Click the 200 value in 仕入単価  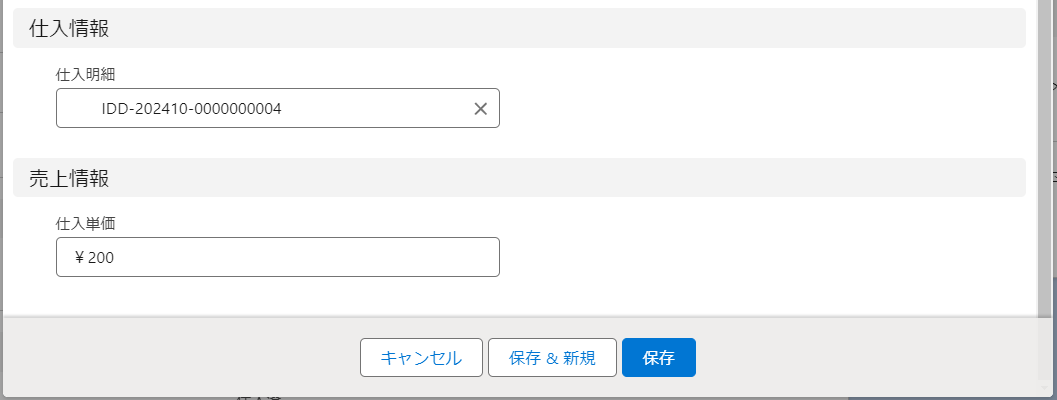coord(101,258)
